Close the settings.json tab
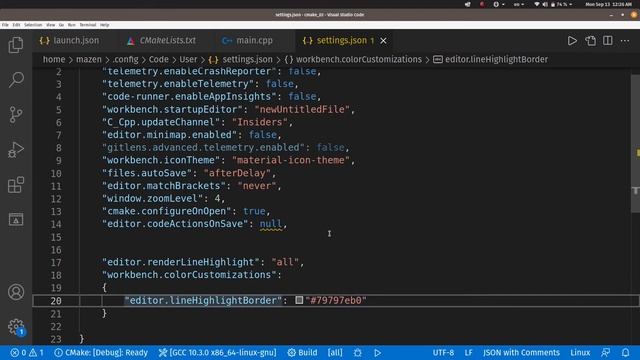640x360 pixels. point(383,41)
